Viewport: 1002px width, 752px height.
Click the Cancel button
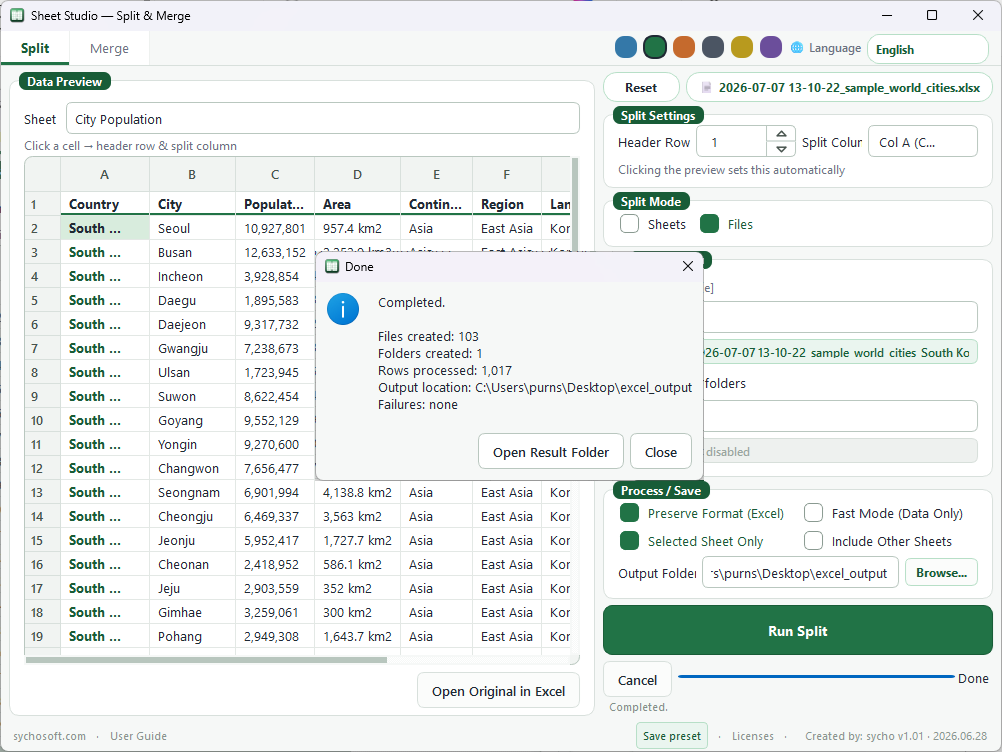[x=637, y=680]
